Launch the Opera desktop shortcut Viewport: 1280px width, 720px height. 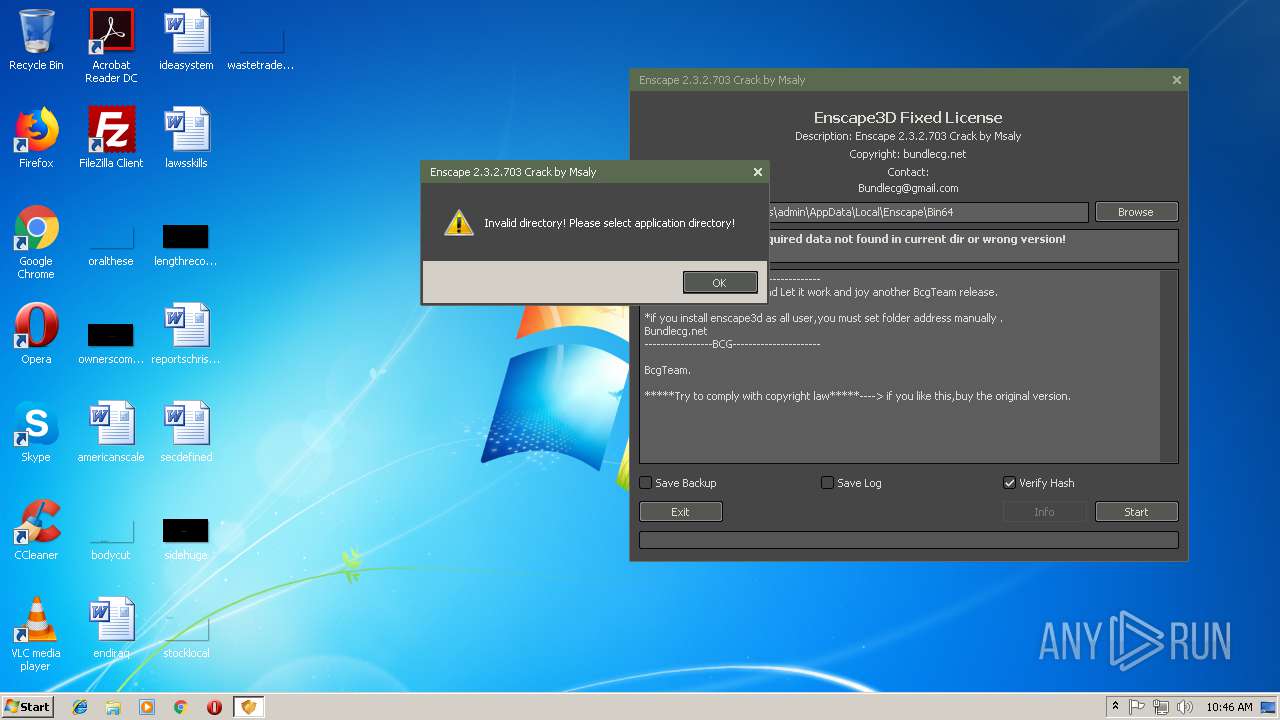[x=36, y=333]
